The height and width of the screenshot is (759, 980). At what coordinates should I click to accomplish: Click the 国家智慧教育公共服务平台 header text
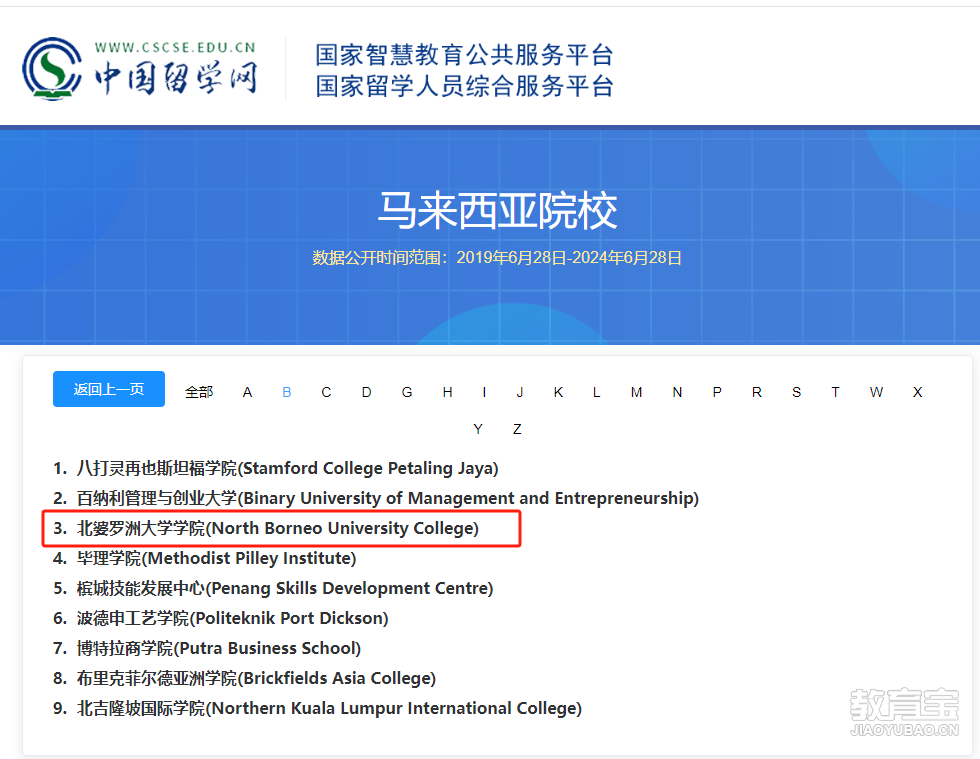coord(464,55)
